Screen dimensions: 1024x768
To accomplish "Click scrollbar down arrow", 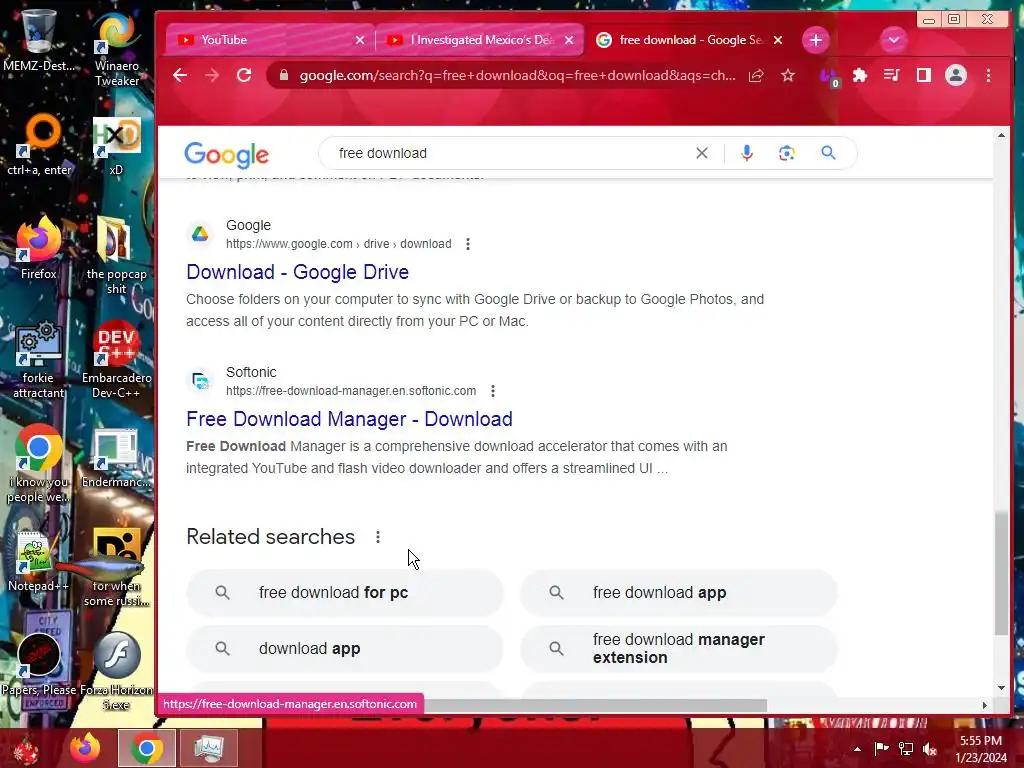I will pyautogui.click(x=1001, y=688).
